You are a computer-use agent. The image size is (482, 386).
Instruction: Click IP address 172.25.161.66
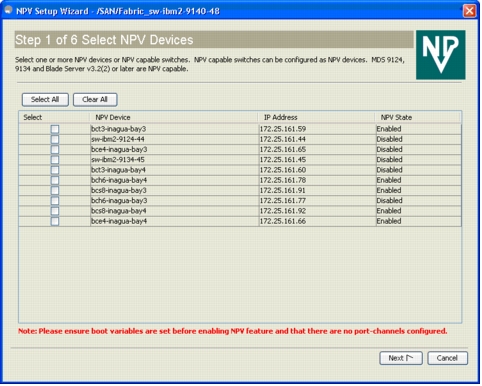click(283, 221)
